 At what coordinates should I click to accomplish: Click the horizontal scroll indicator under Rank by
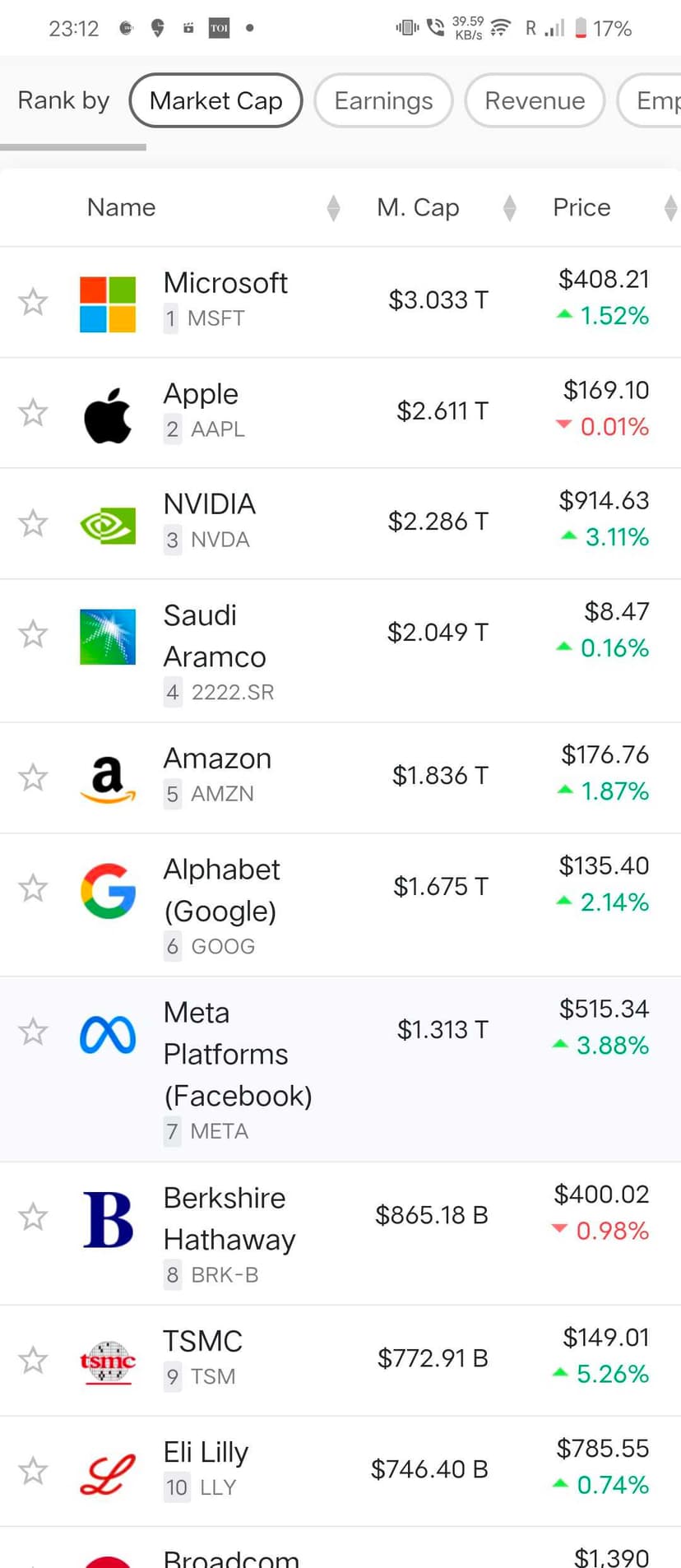pos(73,147)
